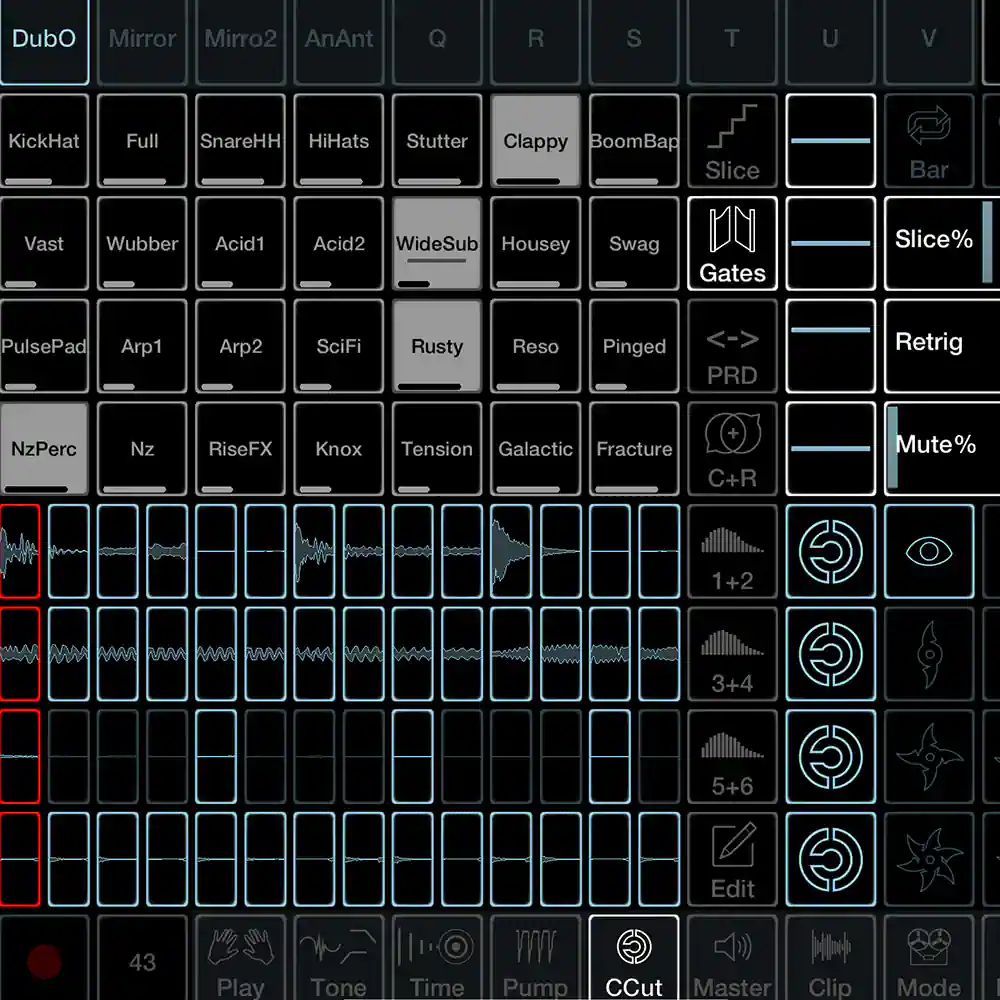Screen dimensions: 1000x1000
Task: Trigger the BoomBap pad
Action: [634, 141]
